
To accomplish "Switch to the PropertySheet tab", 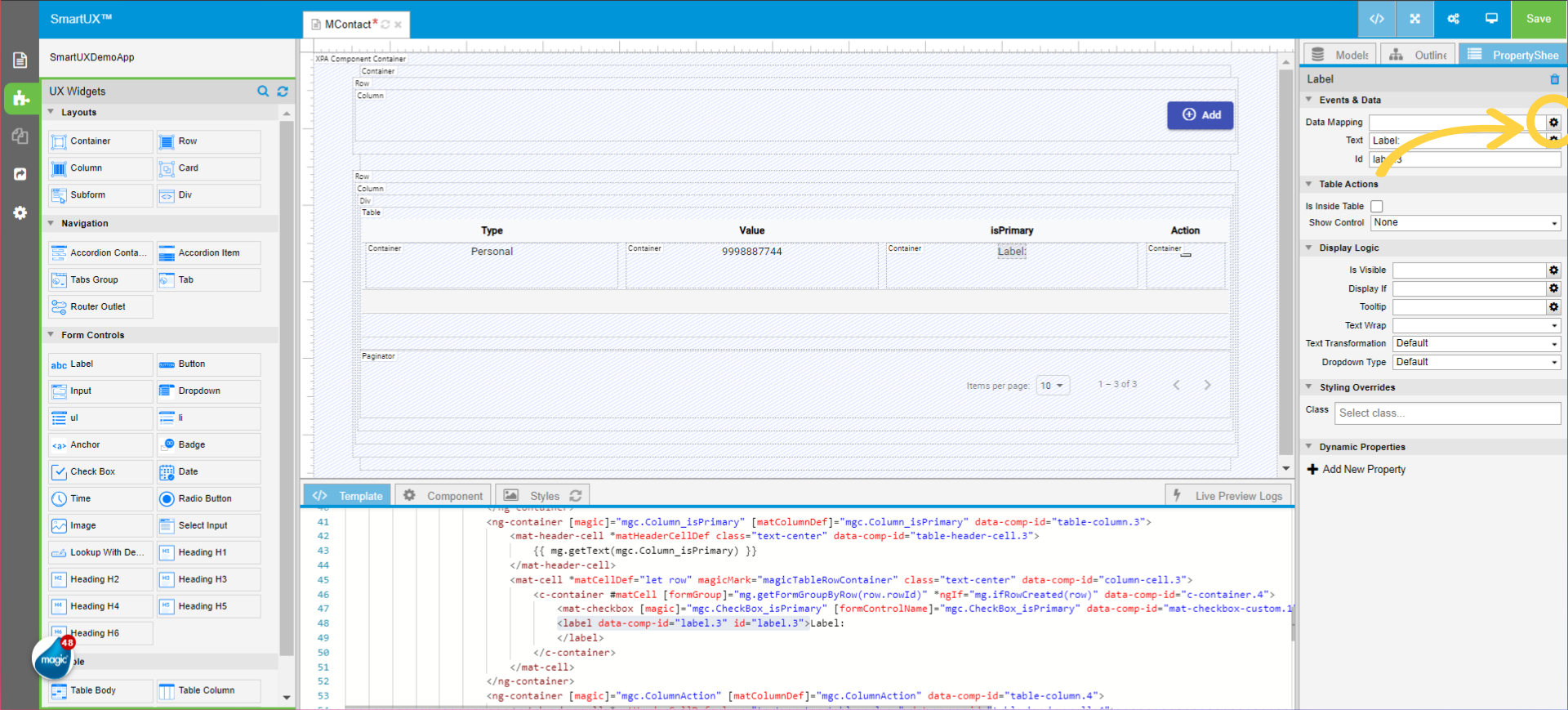I will [1513, 55].
